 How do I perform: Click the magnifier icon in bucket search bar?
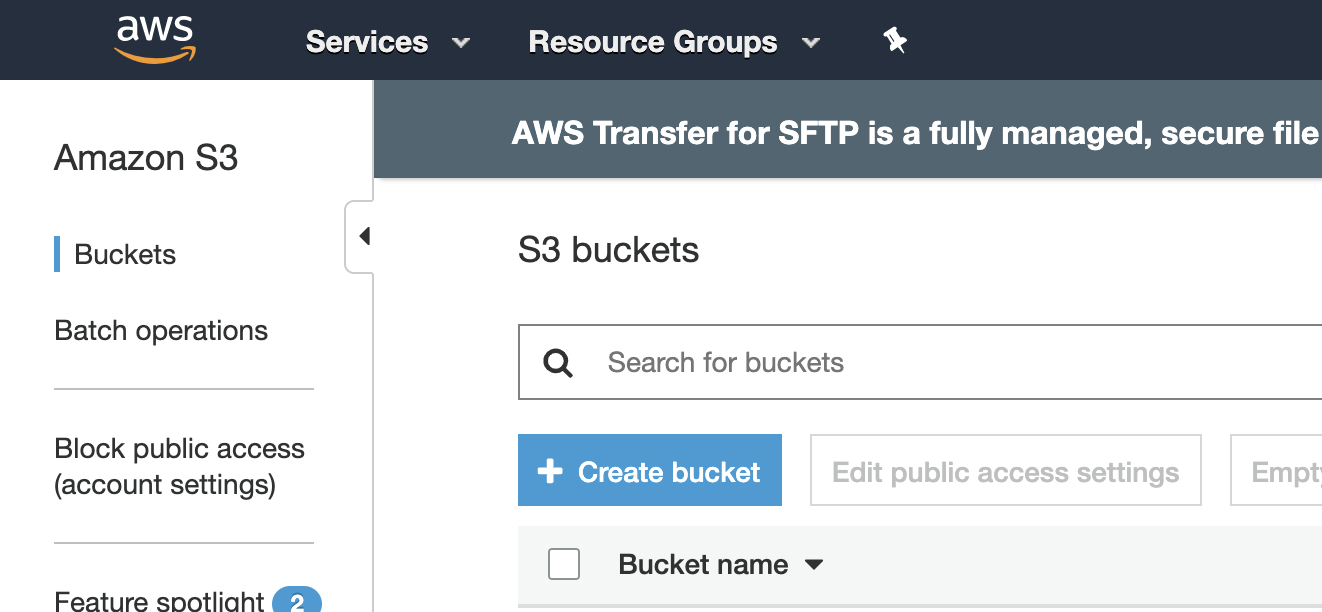pos(557,362)
